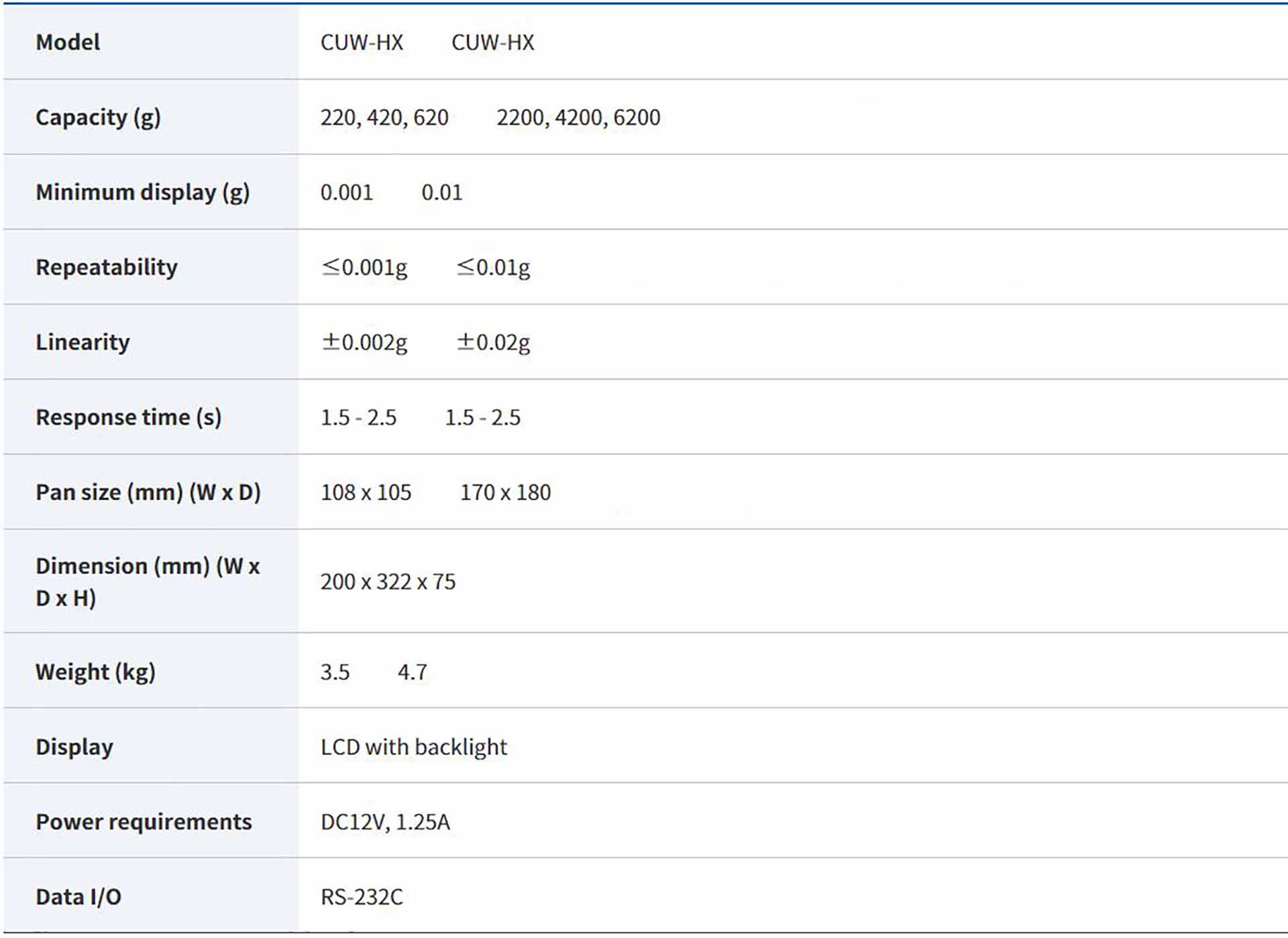Viewport: 1288px width, 938px height.
Task: Select the "Repeatability" row label
Action: click(x=107, y=267)
